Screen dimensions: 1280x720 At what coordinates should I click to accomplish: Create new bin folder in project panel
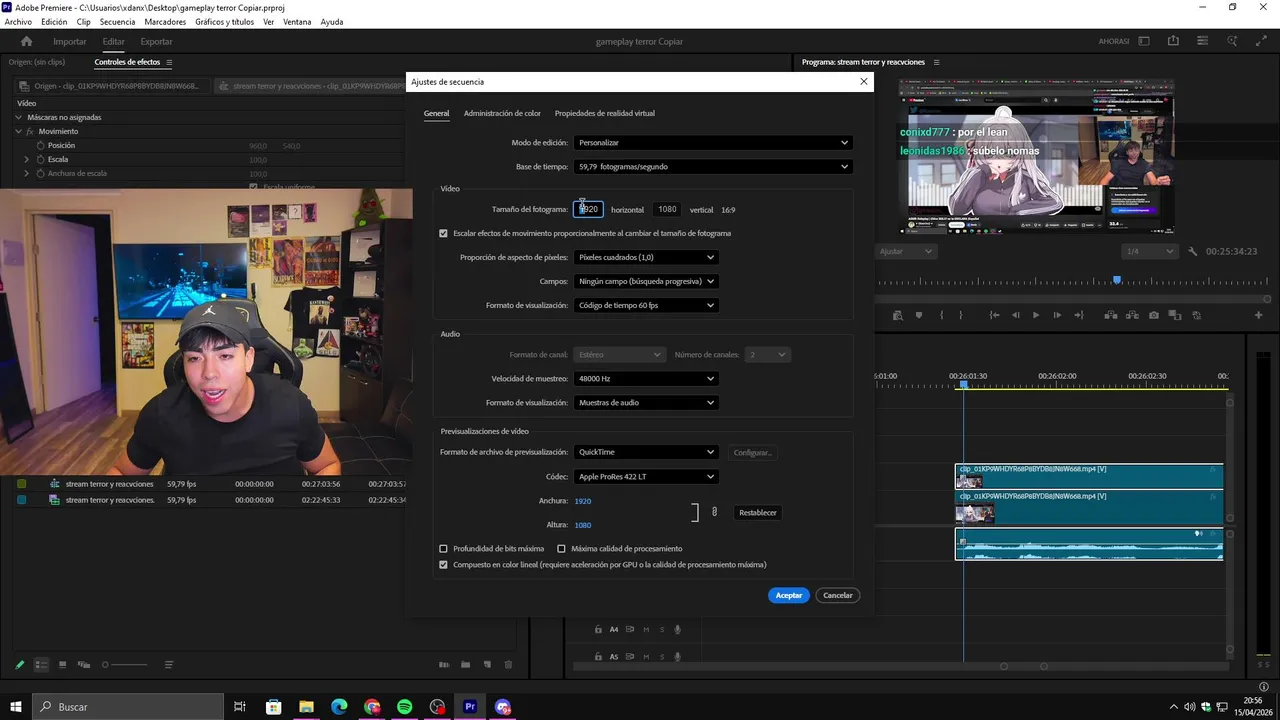465,665
